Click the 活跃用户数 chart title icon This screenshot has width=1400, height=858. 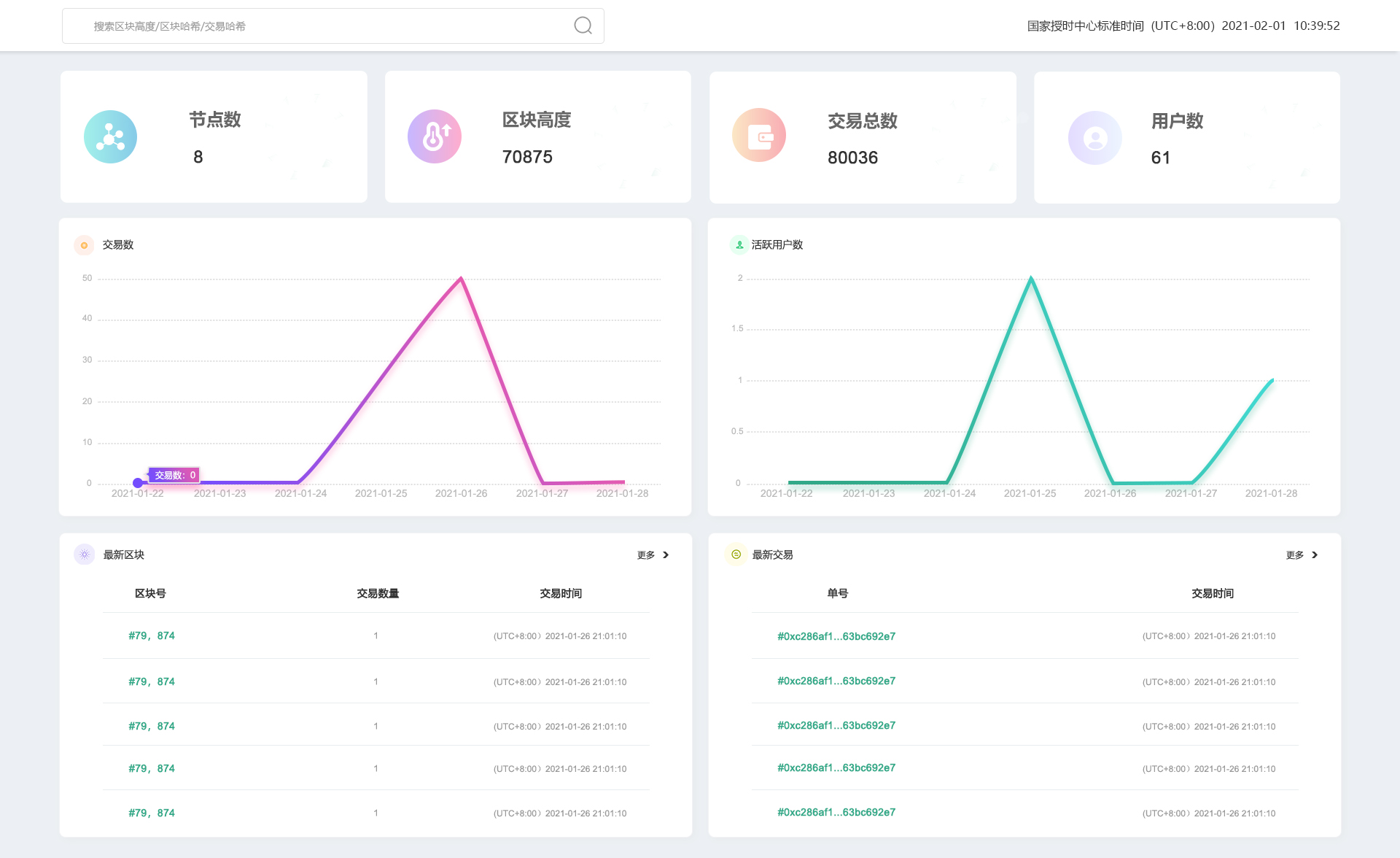[739, 245]
